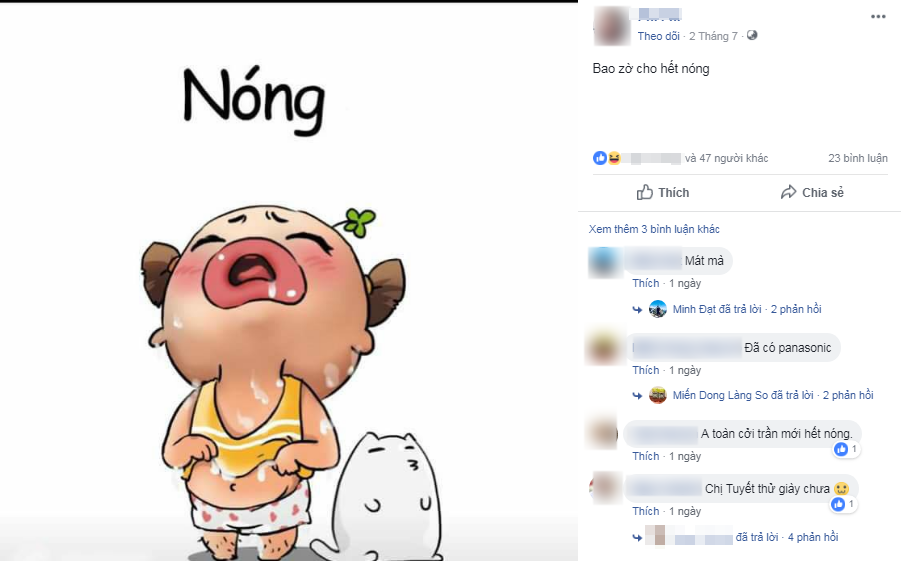Expand the 4 phản hồi reply thread

point(813,537)
